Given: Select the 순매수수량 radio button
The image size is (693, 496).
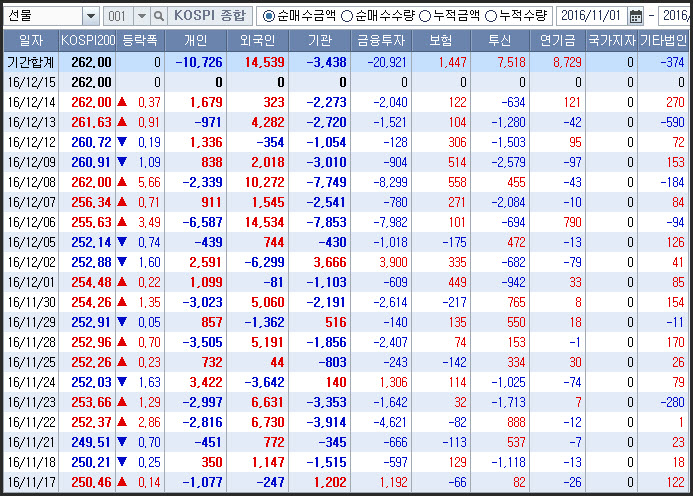Looking at the screenshot, I should (x=347, y=16).
